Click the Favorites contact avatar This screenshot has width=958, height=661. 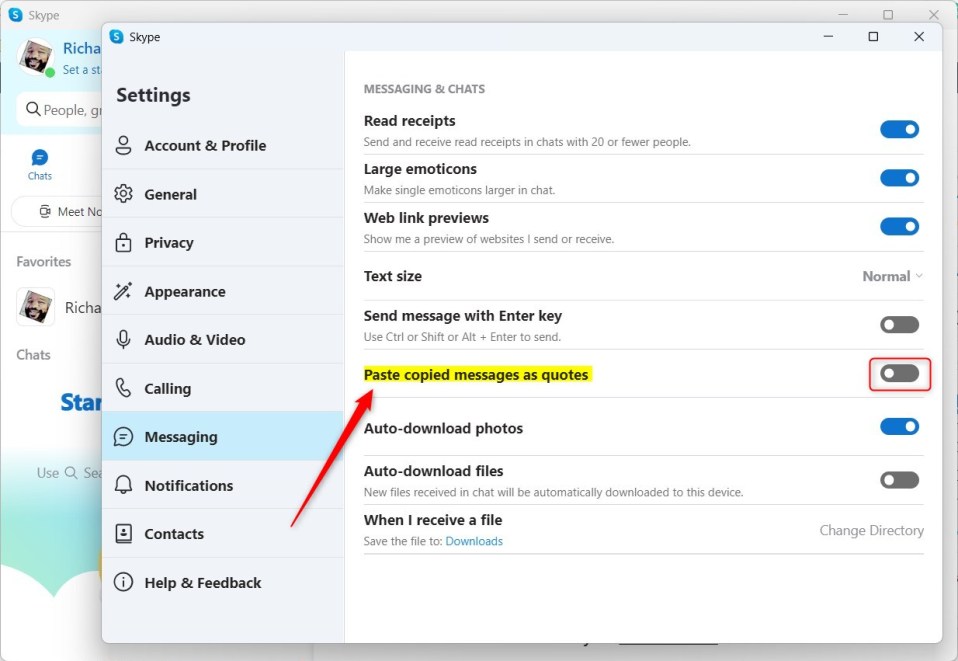click(x=35, y=307)
